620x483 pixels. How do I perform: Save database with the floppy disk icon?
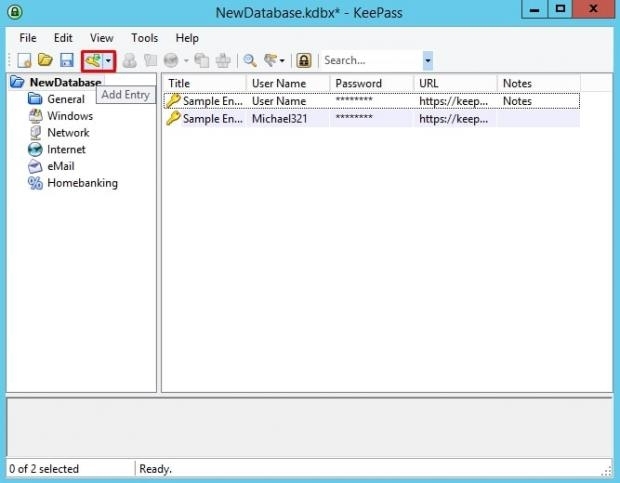pyautogui.click(x=67, y=60)
